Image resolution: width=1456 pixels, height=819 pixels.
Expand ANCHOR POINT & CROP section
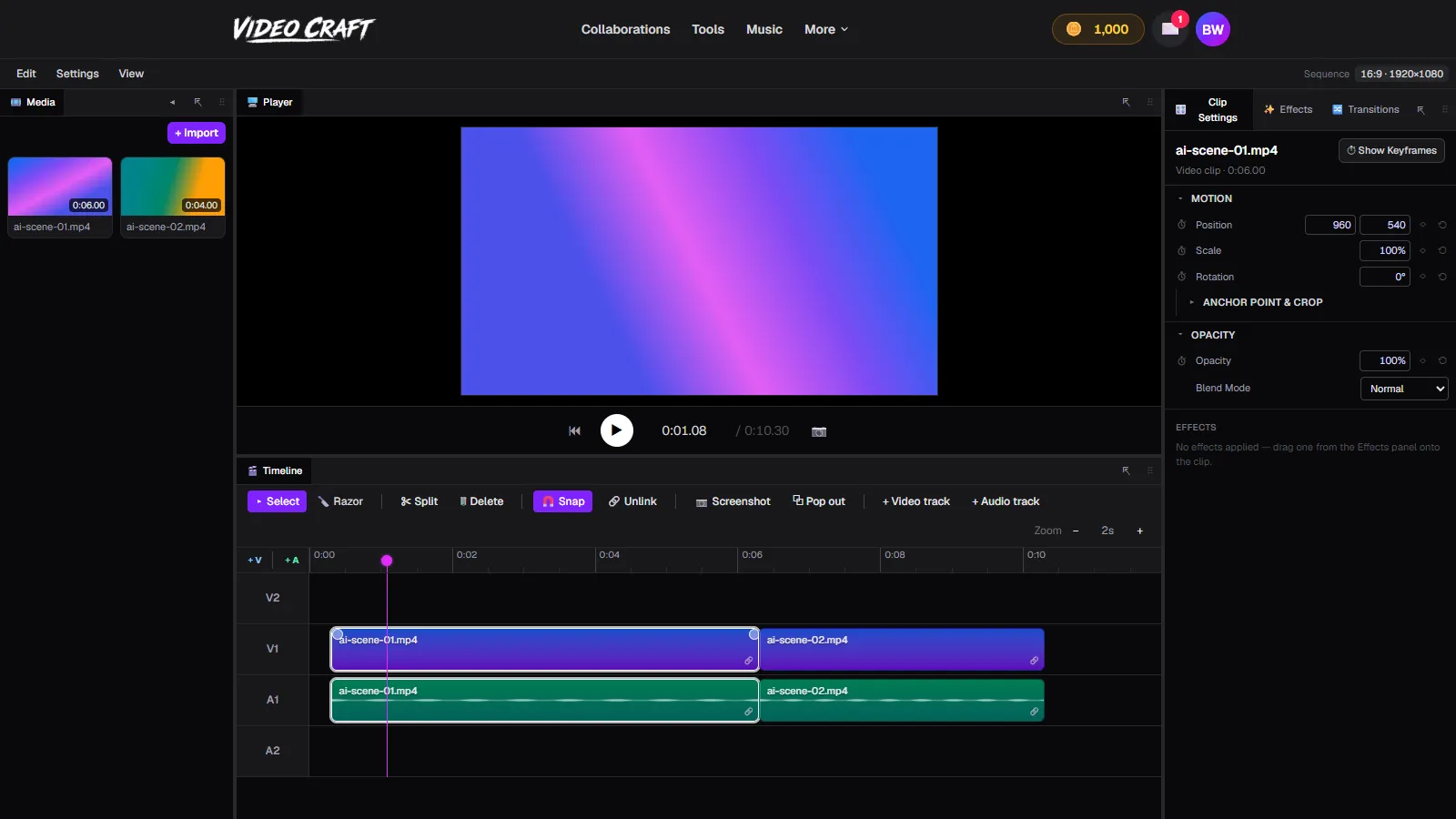1256,302
